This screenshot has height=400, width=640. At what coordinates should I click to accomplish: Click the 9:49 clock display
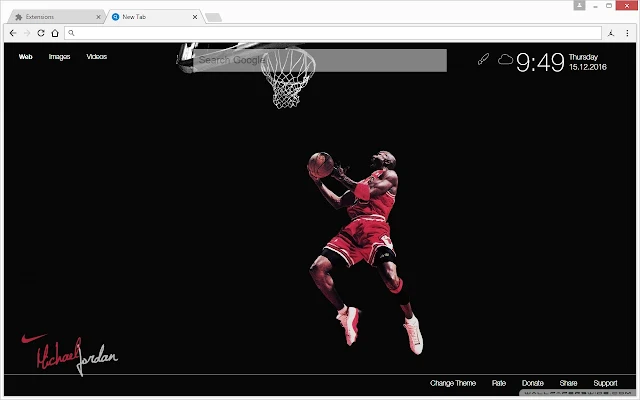(x=540, y=62)
